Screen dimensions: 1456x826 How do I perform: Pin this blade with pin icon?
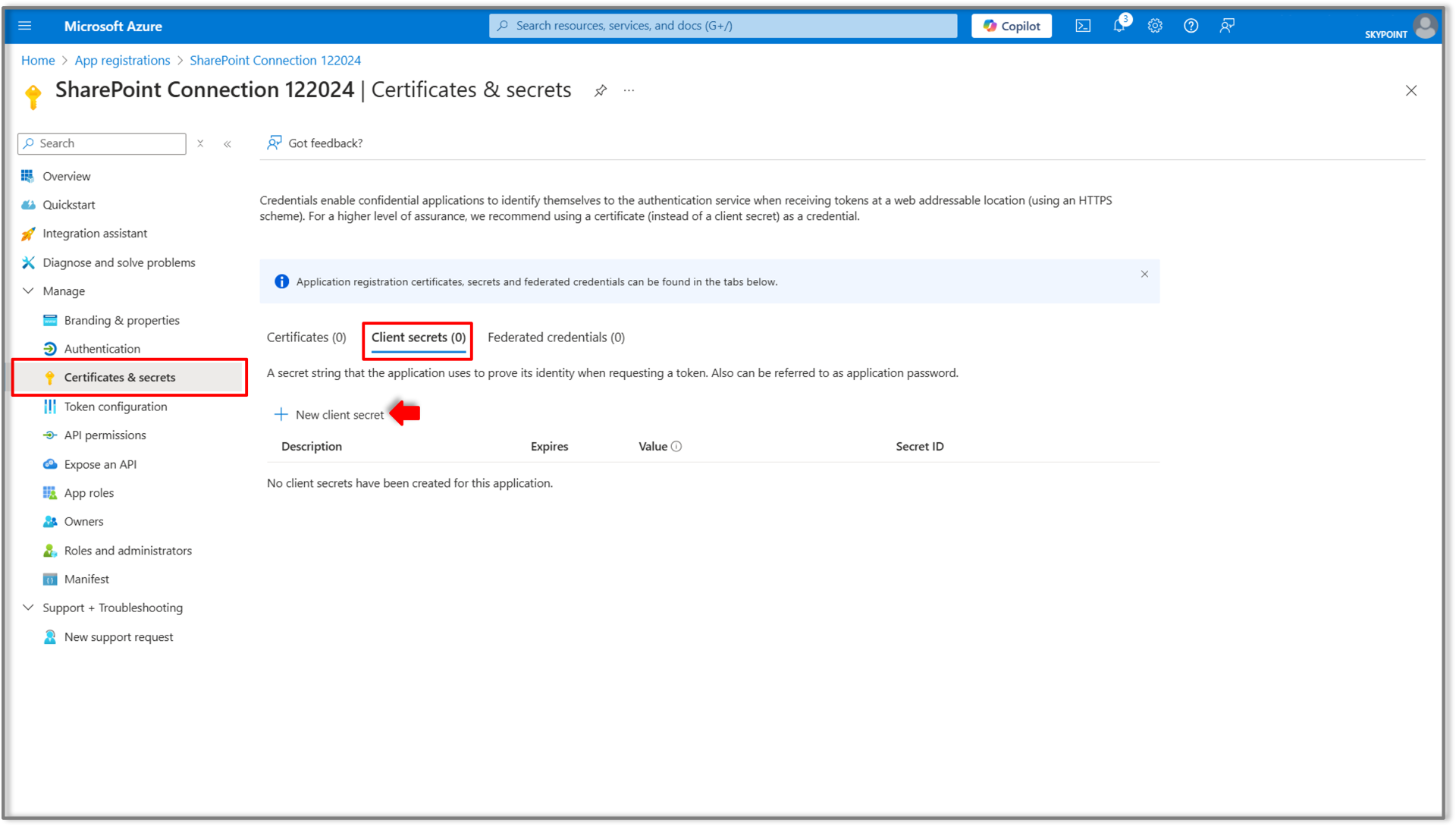coord(601,91)
